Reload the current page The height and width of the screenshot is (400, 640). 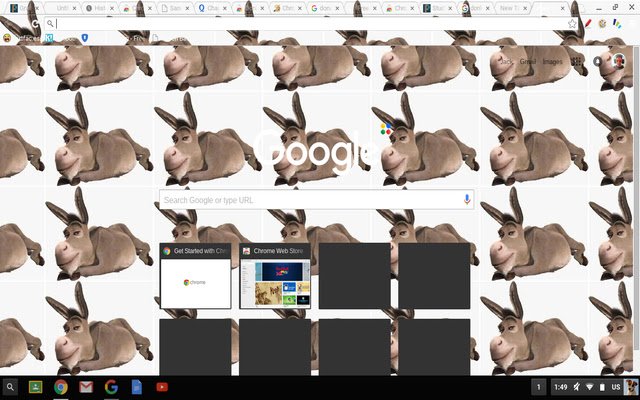pos(36,24)
